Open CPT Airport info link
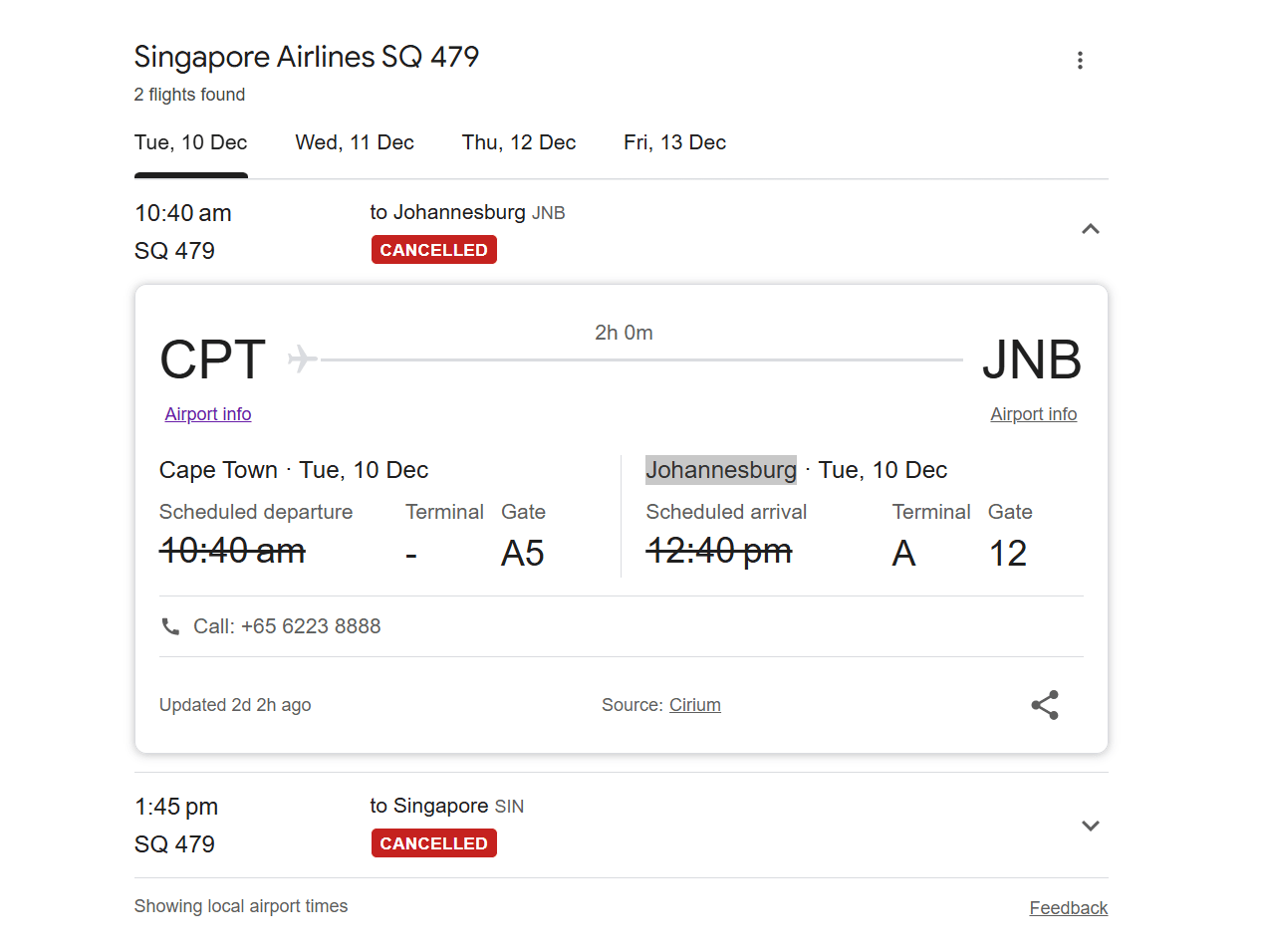Screen dimensions: 1265x952 point(208,414)
